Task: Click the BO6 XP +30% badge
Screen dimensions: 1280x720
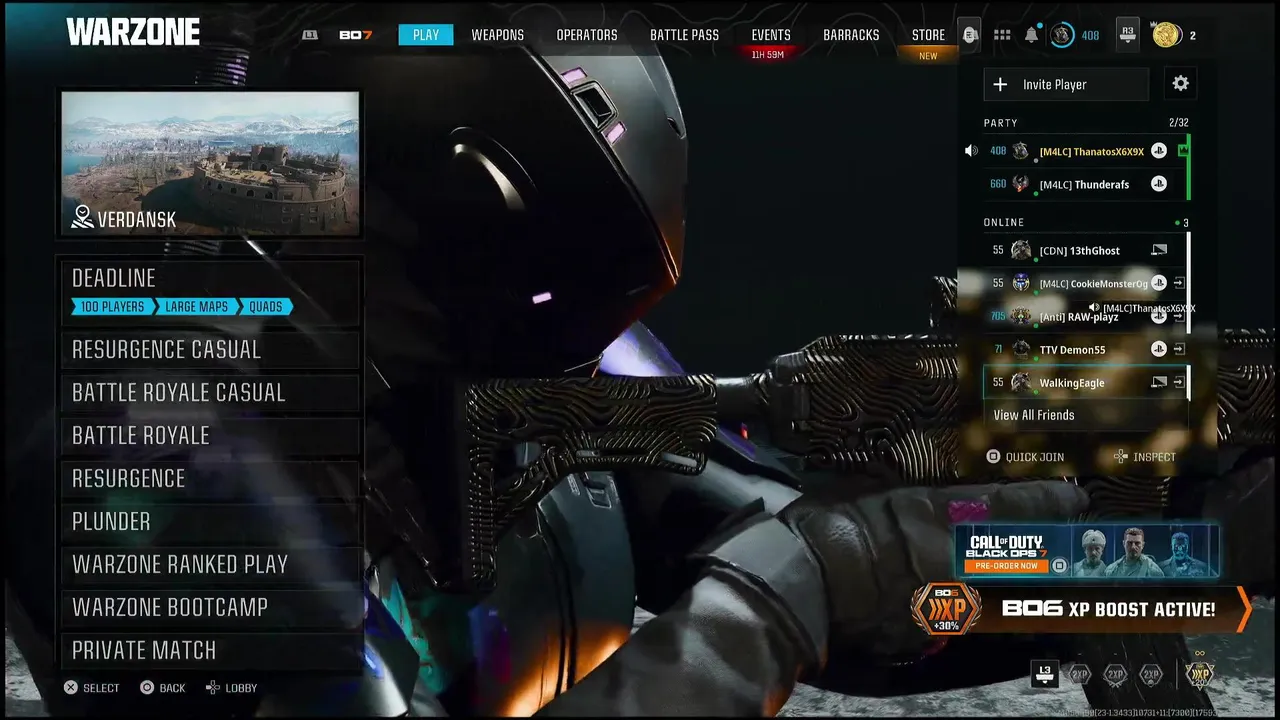Action: 946,608
